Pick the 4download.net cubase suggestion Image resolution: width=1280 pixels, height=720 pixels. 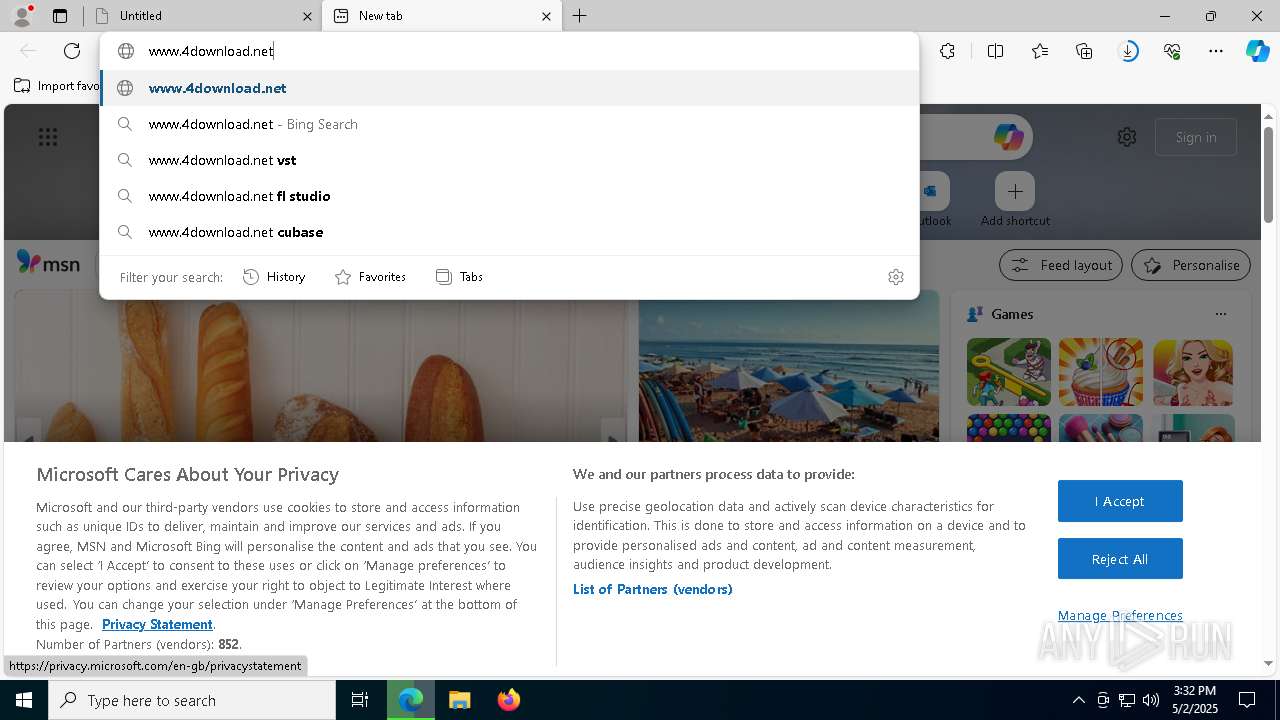[509, 232]
